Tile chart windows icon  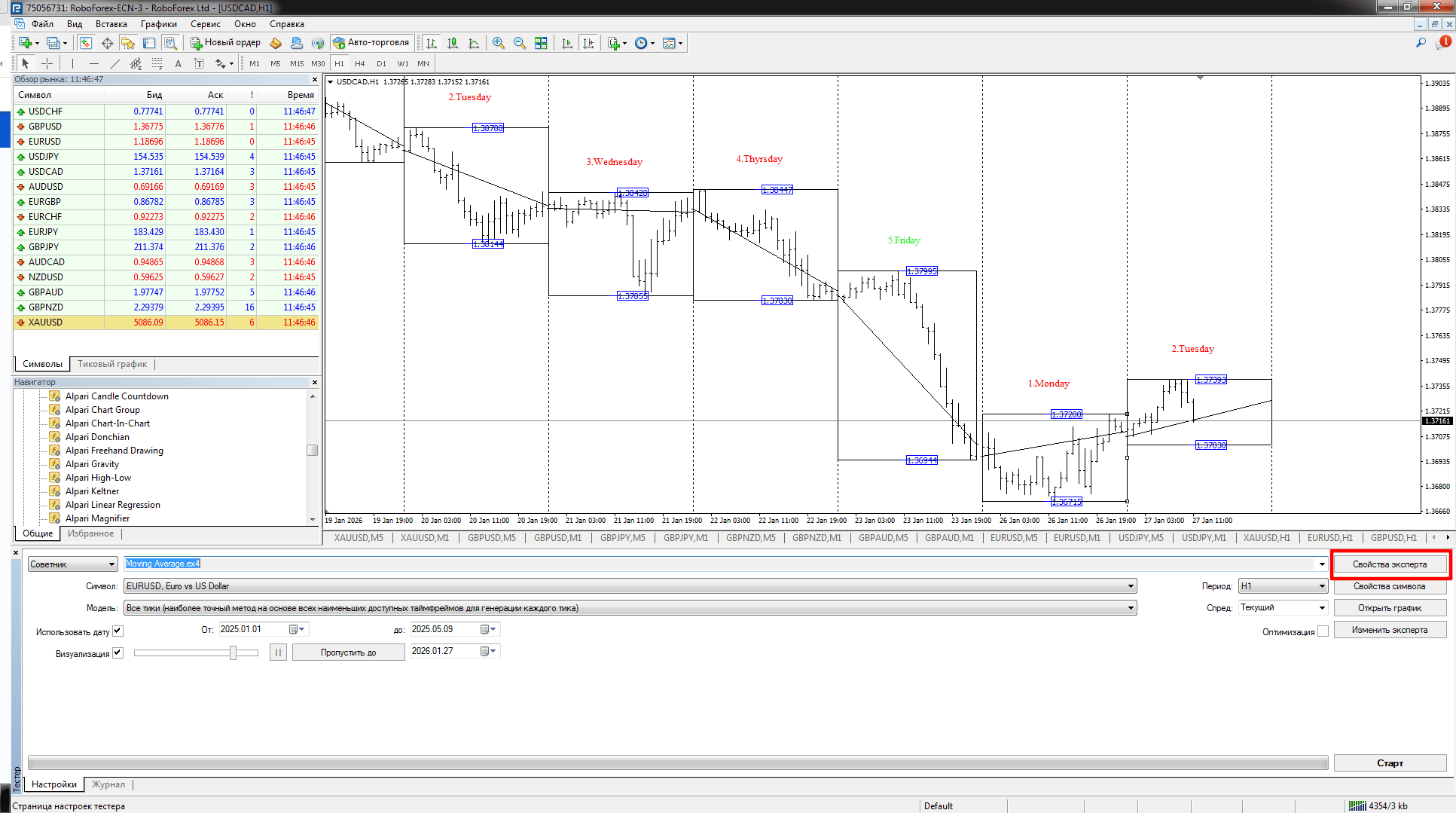(541, 43)
